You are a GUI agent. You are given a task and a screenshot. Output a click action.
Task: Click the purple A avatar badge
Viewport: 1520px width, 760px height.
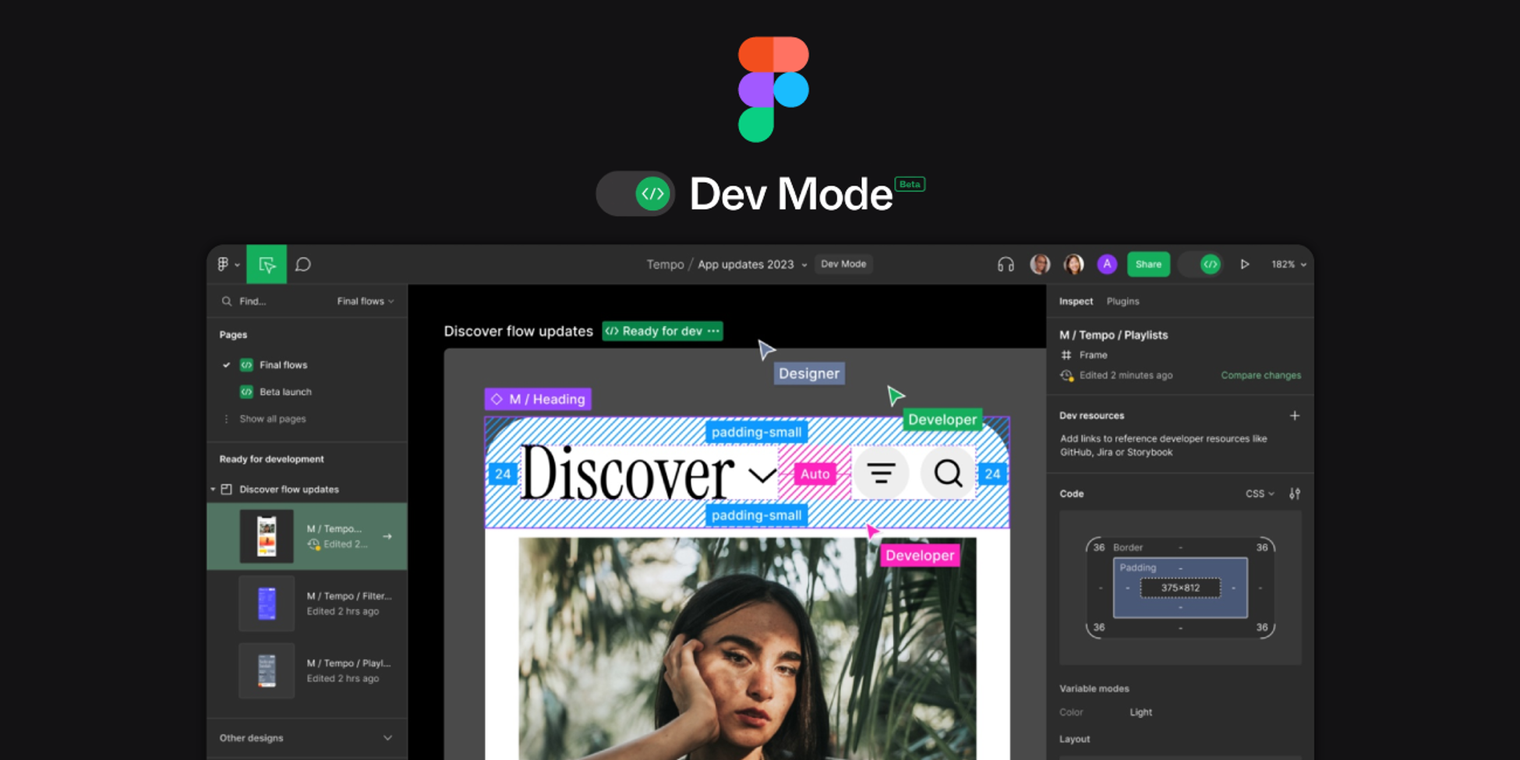pos(1107,264)
